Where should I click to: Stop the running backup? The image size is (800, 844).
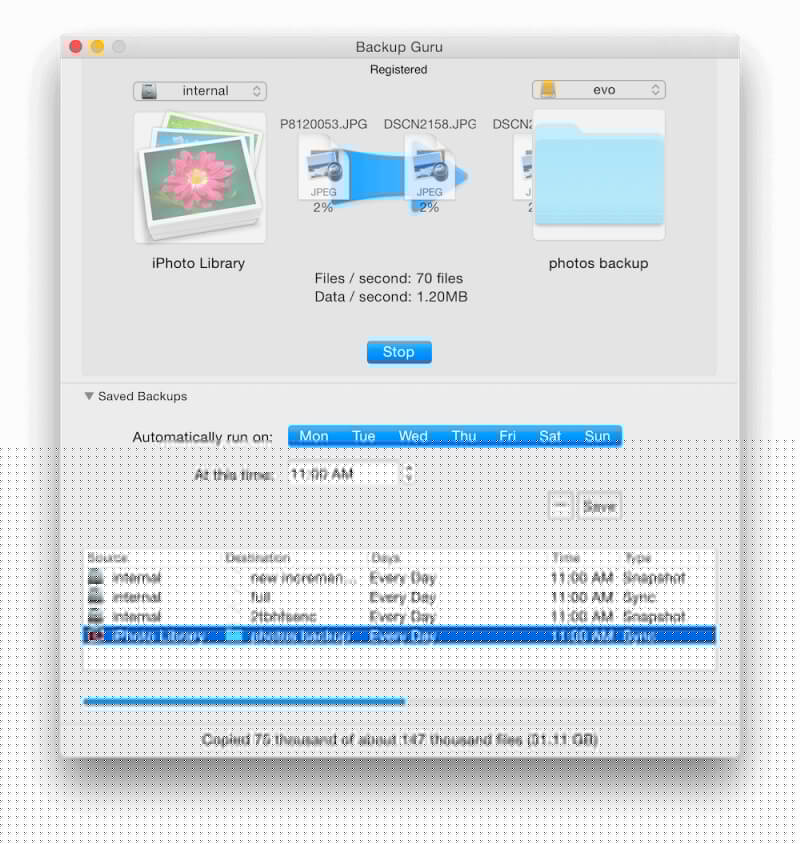point(399,352)
